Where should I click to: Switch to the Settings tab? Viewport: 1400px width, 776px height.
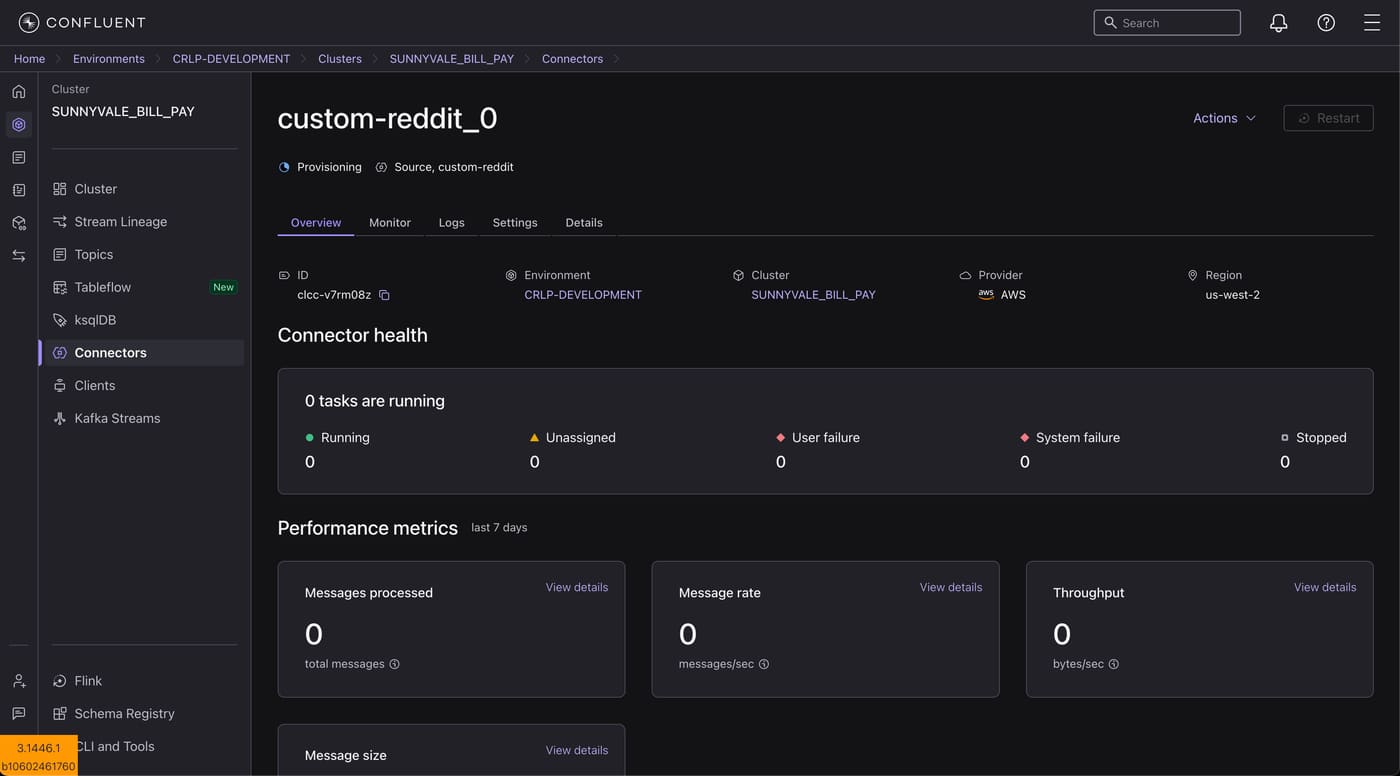pos(515,223)
